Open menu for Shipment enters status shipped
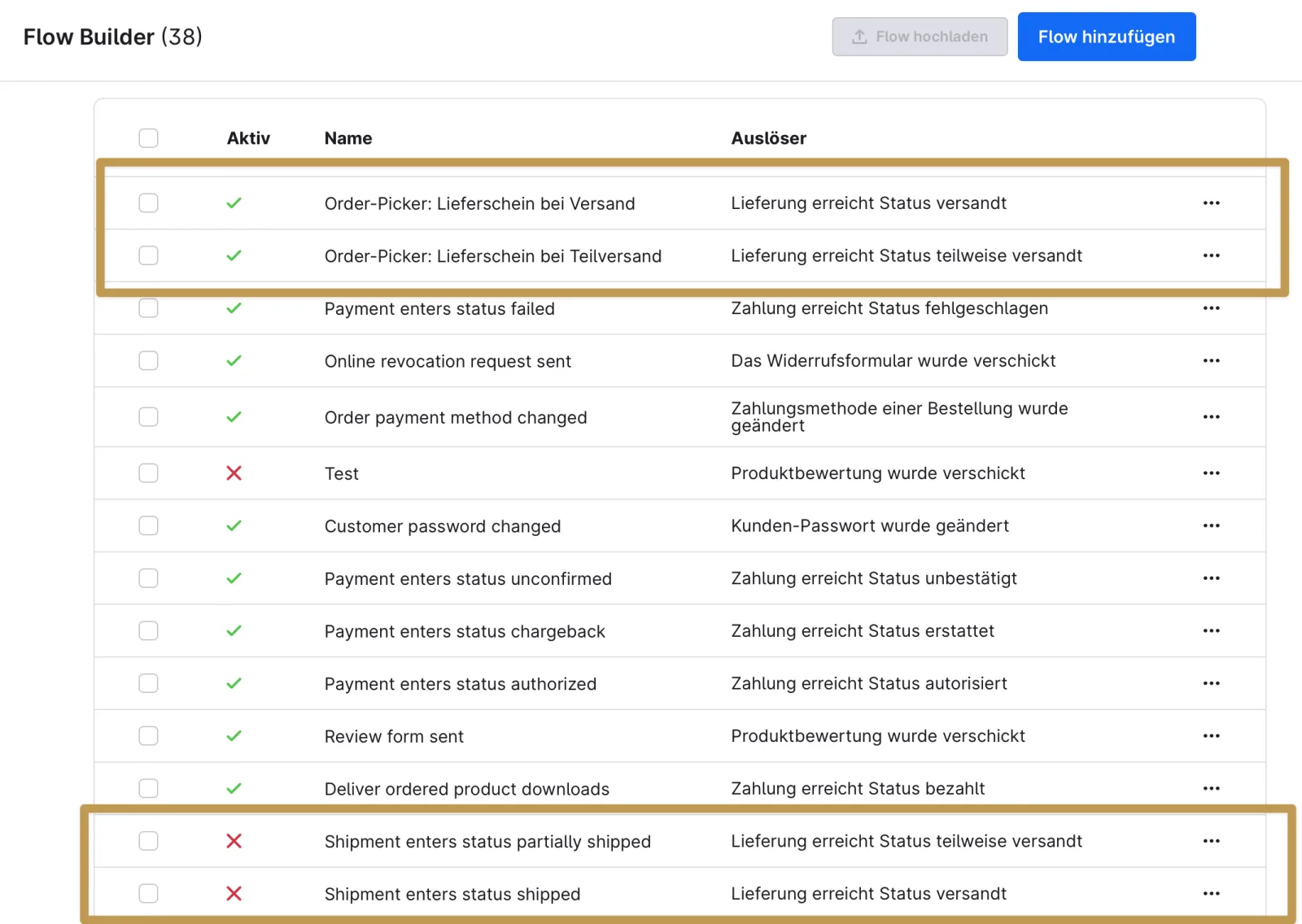The image size is (1302, 924). 1211,894
